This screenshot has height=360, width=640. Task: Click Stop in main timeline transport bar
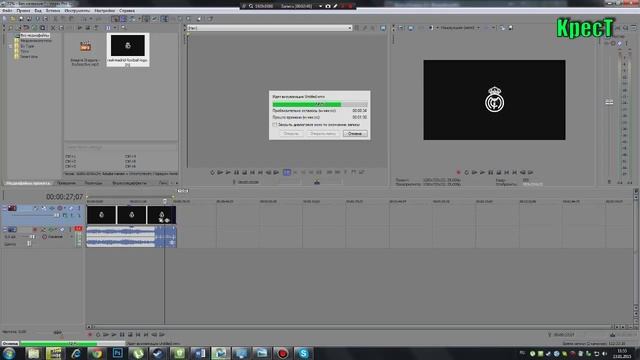[130, 335]
